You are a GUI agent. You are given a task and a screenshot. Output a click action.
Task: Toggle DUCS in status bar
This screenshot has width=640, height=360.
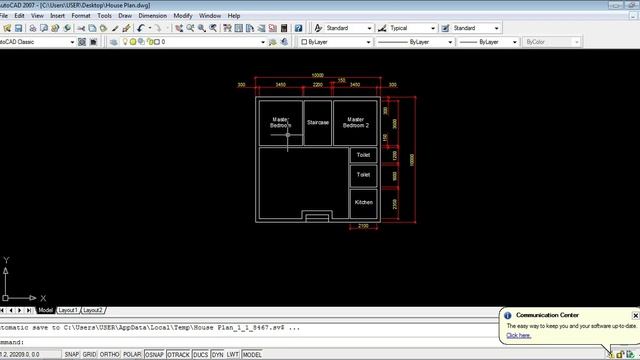point(200,355)
